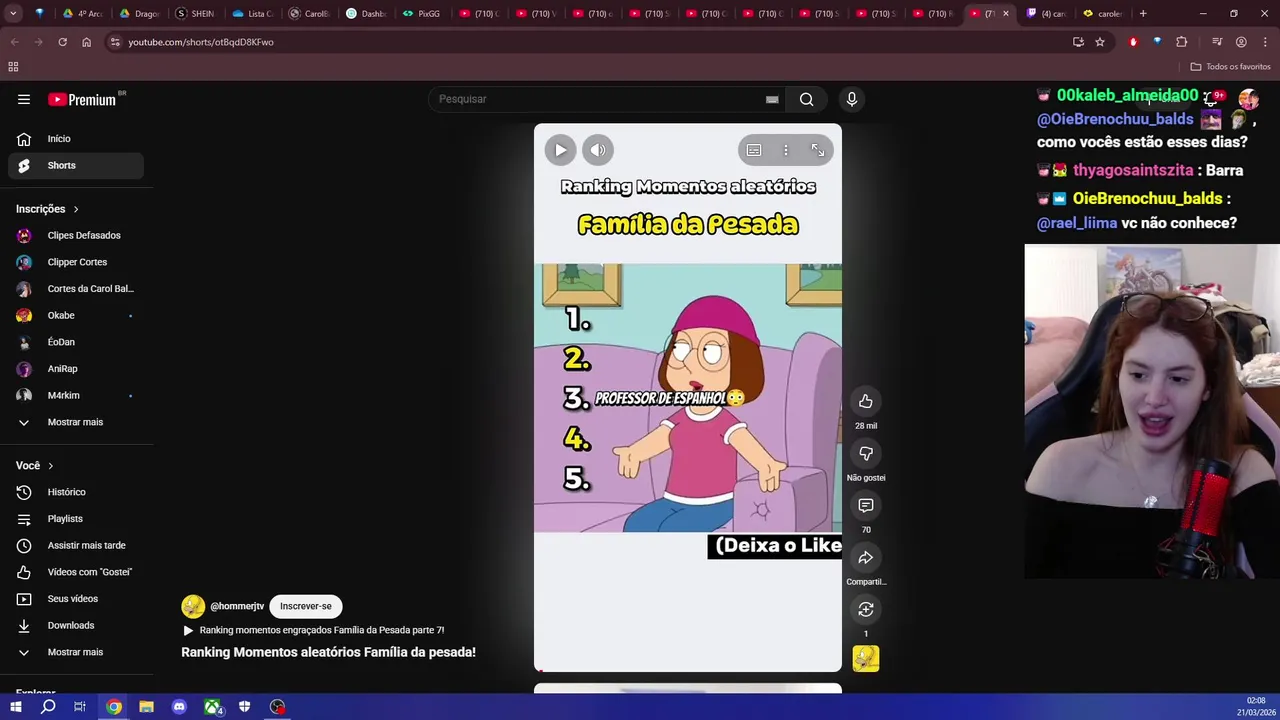Open Cortes da Carol Bal... subscription
The width and height of the screenshot is (1280, 720).
[76, 289]
